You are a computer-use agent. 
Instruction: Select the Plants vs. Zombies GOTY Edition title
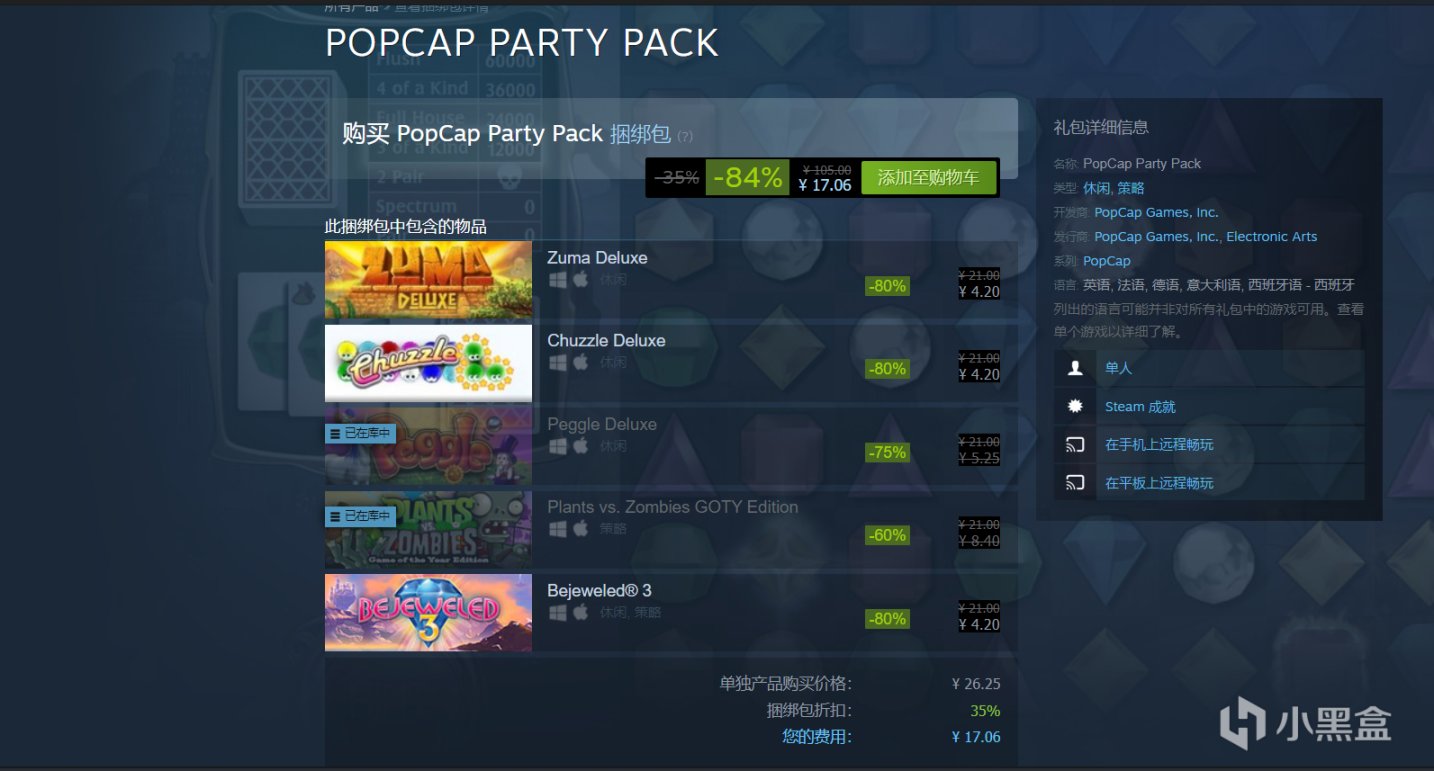pos(672,507)
